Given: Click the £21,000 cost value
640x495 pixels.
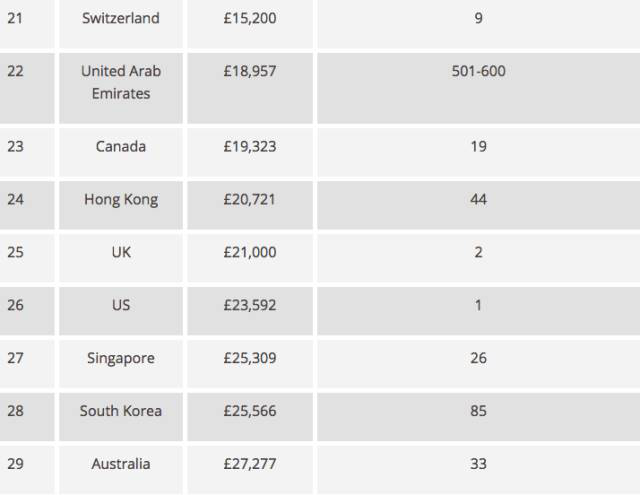Looking at the screenshot, I should pyautogui.click(x=250, y=253).
